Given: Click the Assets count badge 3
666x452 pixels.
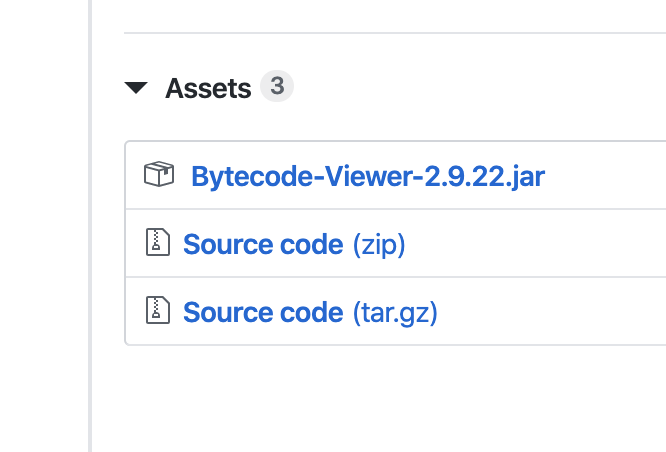Looking at the screenshot, I should 277,86.
